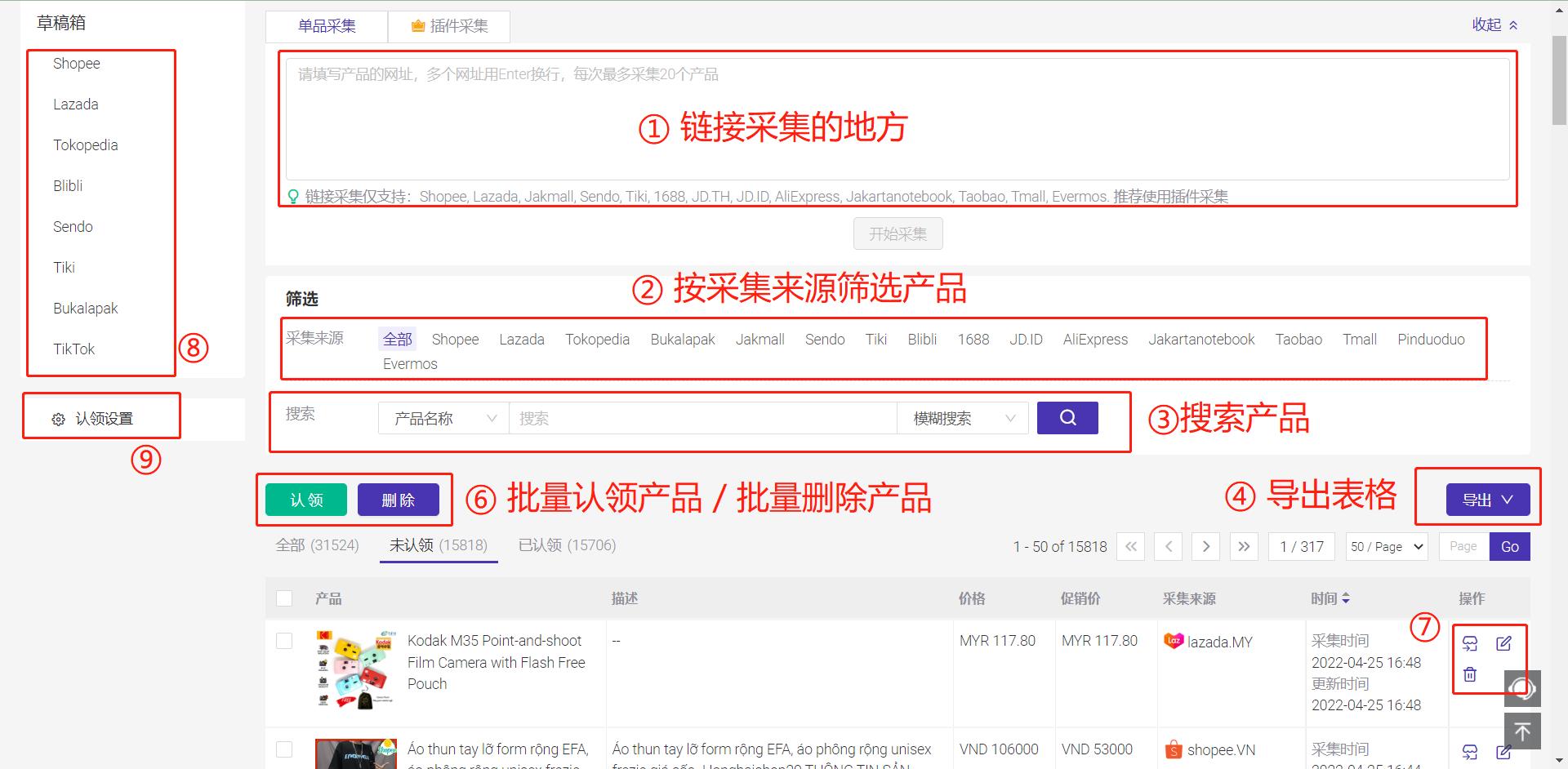Check the Áo thun product checkbox

point(284,749)
